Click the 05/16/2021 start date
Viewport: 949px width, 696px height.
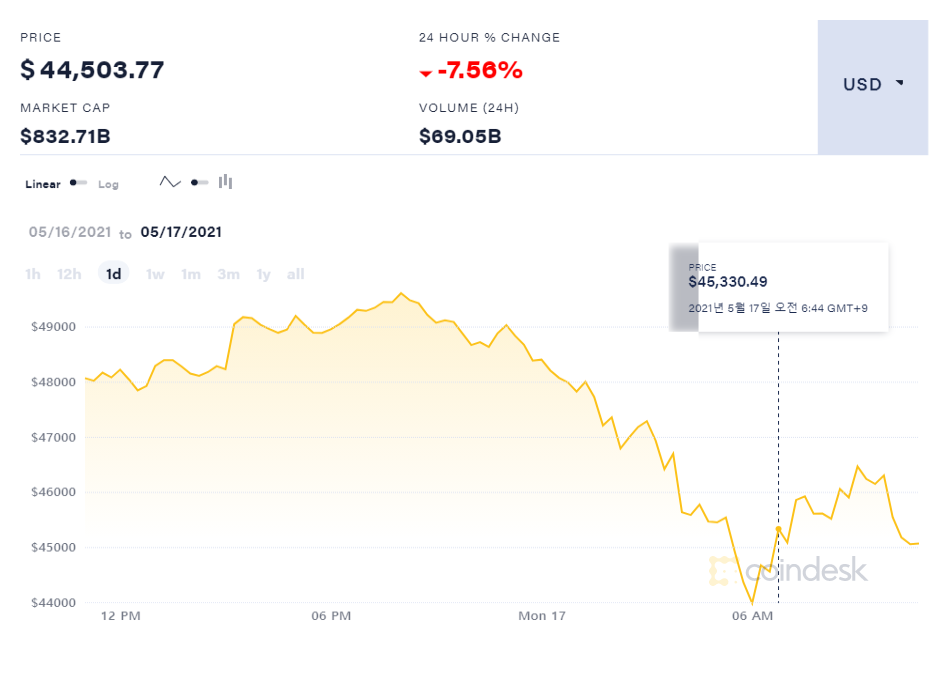click(x=70, y=232)
